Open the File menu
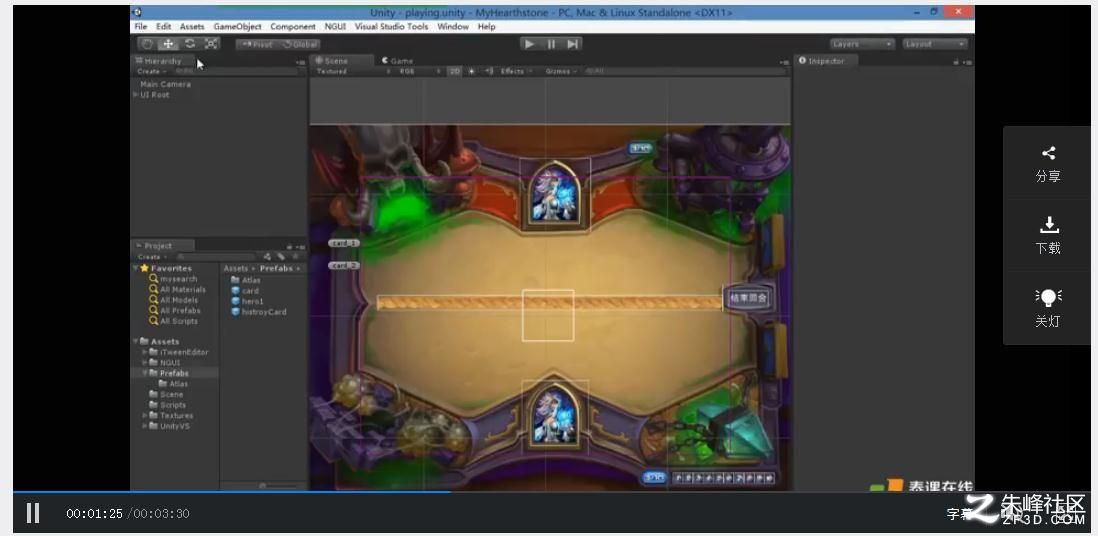1098x536 pixels. pyautogui.click(x=141, y=27)
